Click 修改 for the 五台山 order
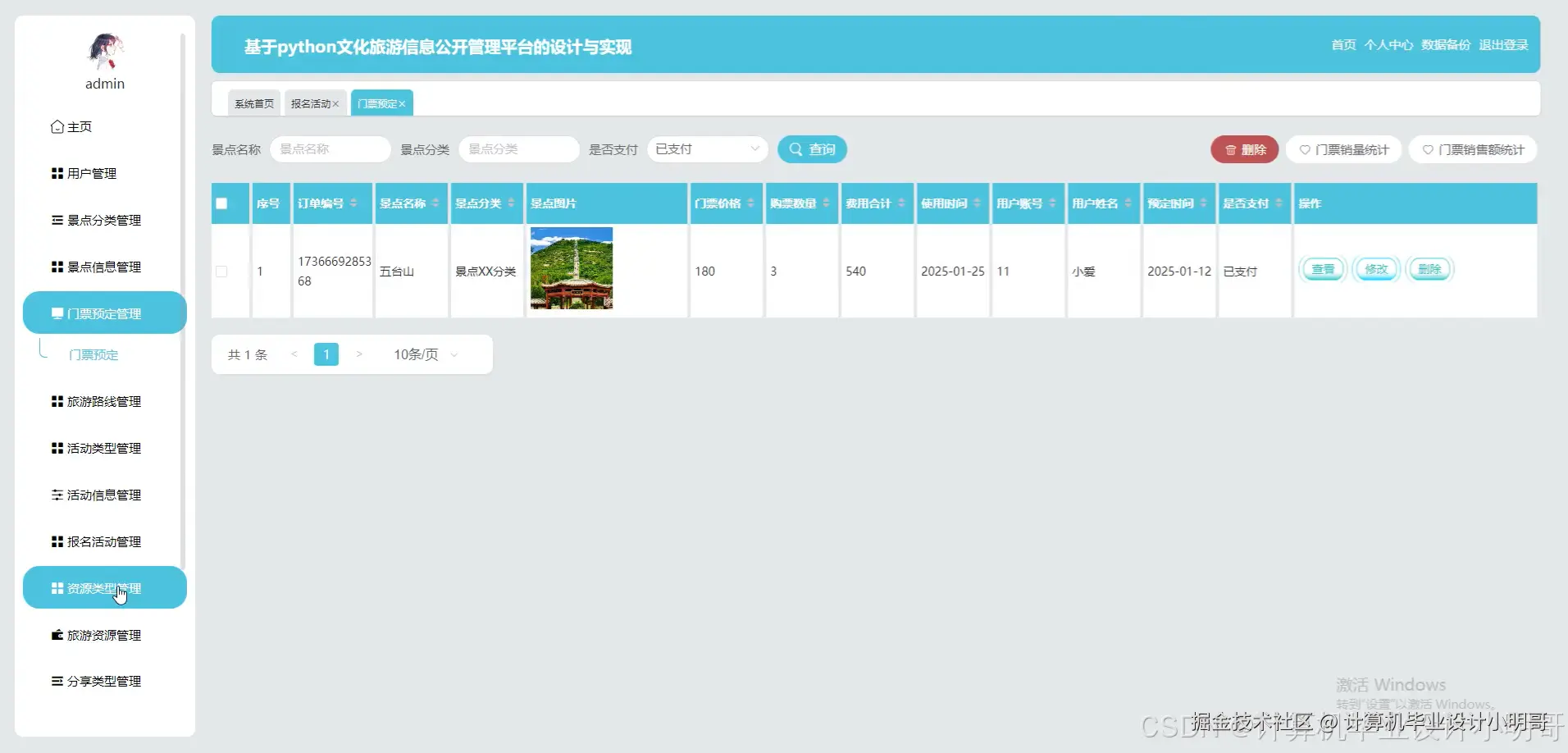Viewport: 1568px width, 753px height. click(1376, 269)
